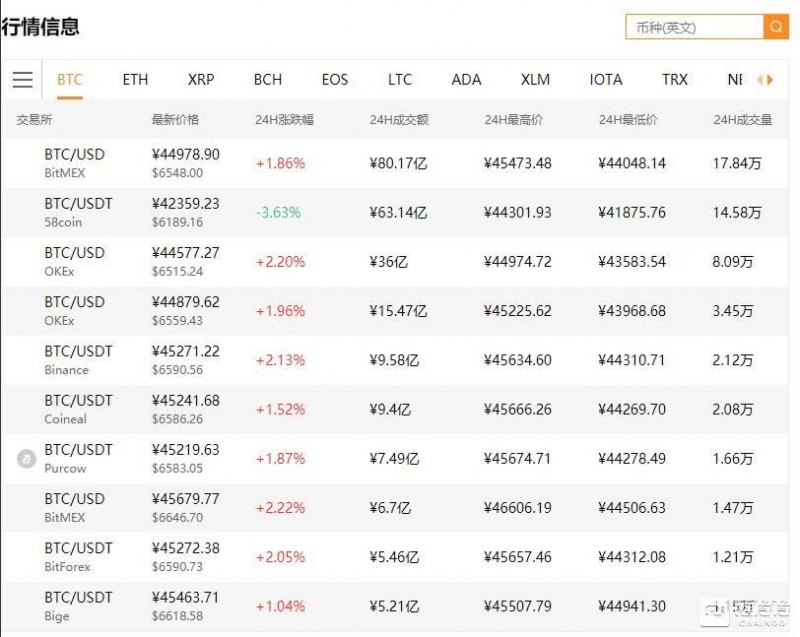
Task: Select the BTC tab
Action: click(x=69, y=80)
